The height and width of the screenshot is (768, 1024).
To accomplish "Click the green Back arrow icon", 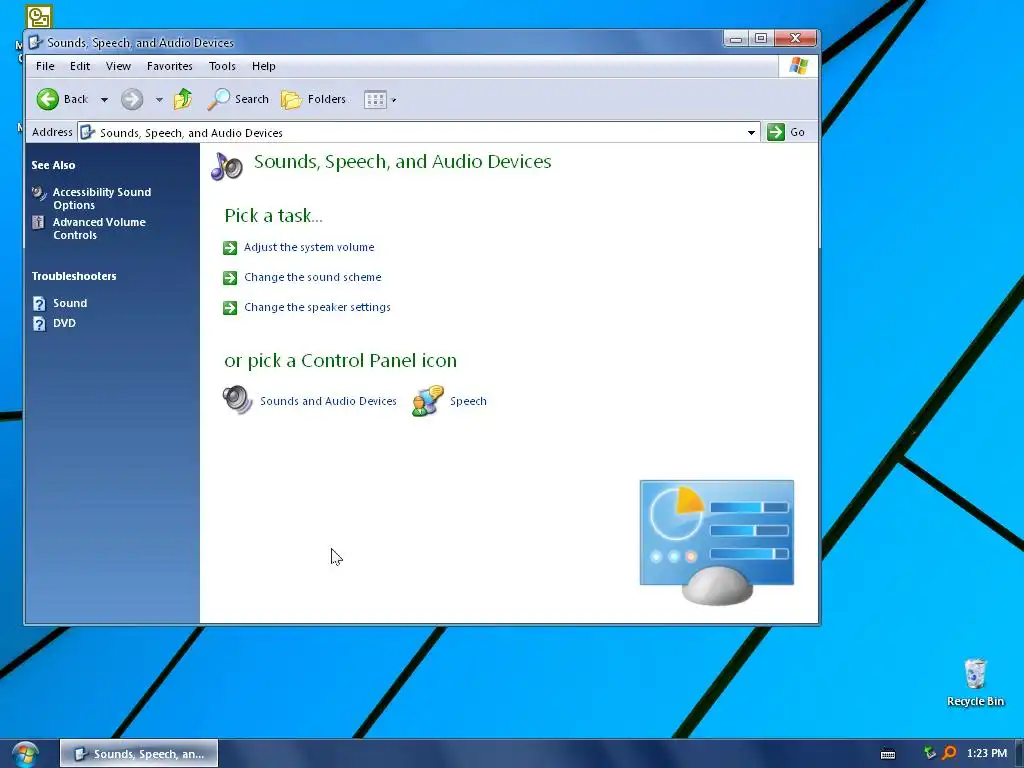I will pos(47,99).
